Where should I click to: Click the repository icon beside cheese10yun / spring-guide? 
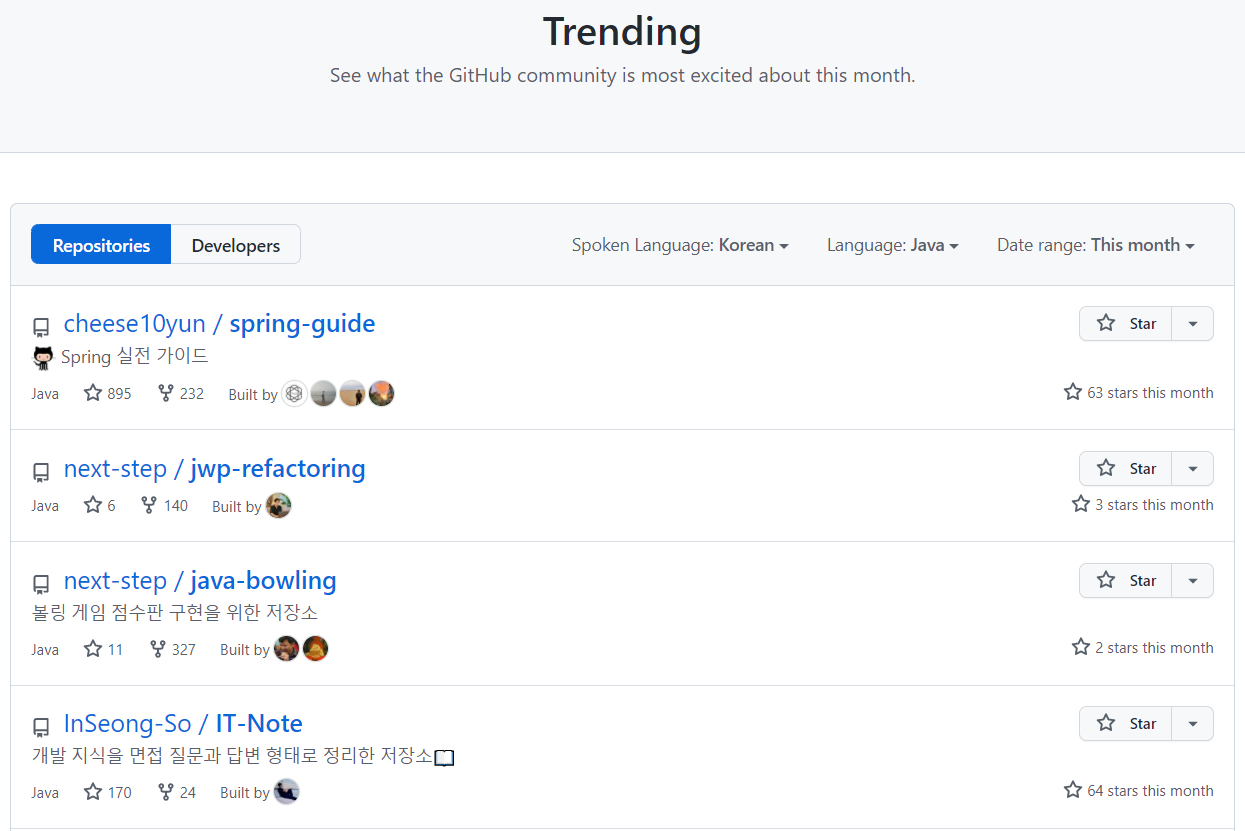41,327
